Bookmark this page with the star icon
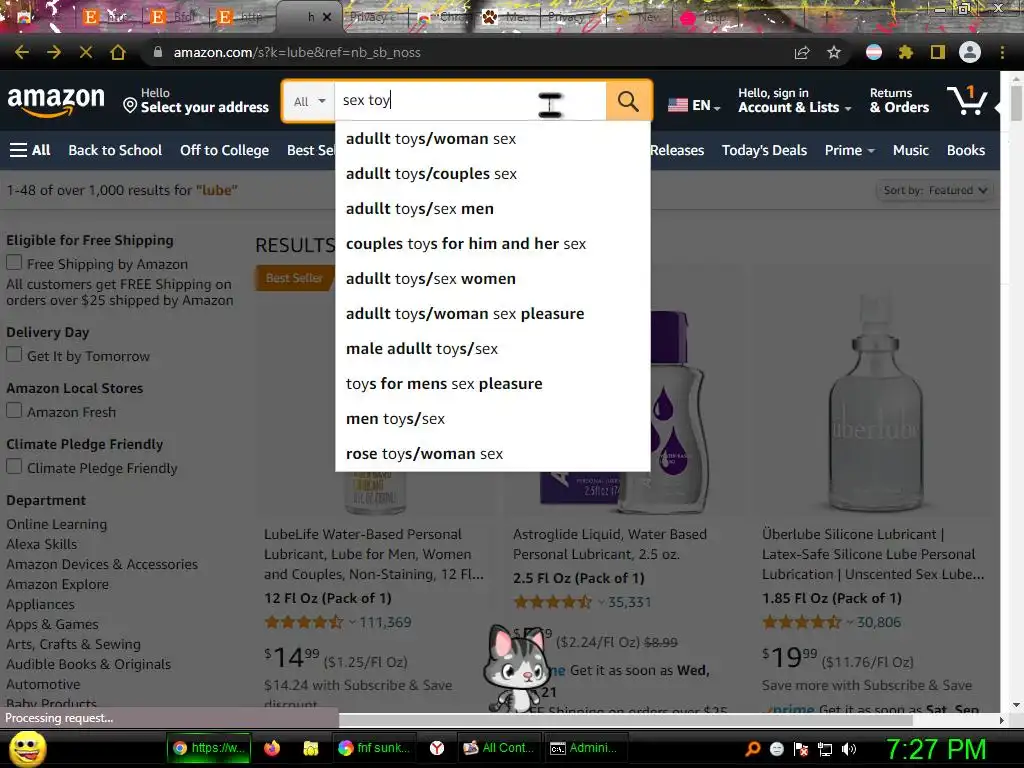The width and height of the screenshot is (1024, 768). point(834,52)
